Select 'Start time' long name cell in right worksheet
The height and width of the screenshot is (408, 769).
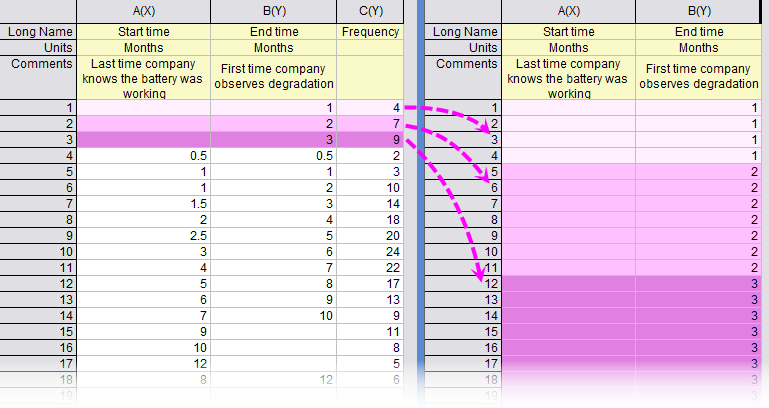click(x=568, y=32)
